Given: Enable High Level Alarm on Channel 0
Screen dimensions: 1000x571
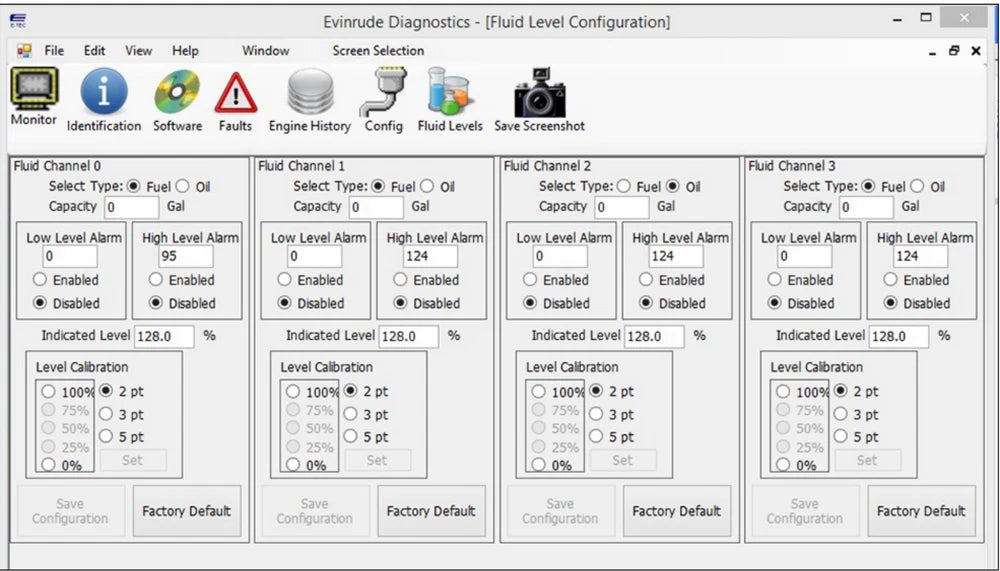Looking at the screenshot, I should pos(156,279).
